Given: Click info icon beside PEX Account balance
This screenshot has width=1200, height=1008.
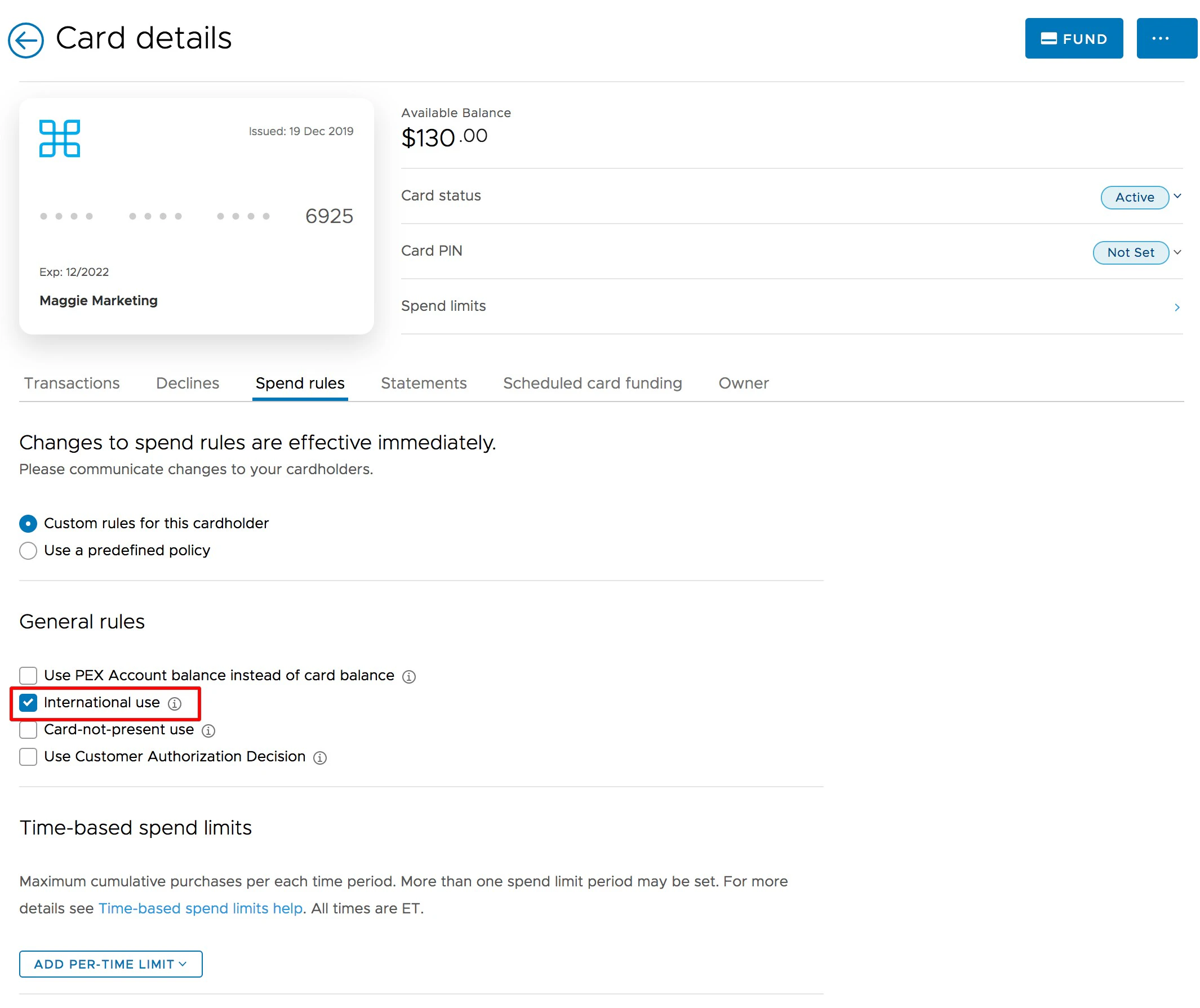Looking at the screenshot, I should [410, 677].
